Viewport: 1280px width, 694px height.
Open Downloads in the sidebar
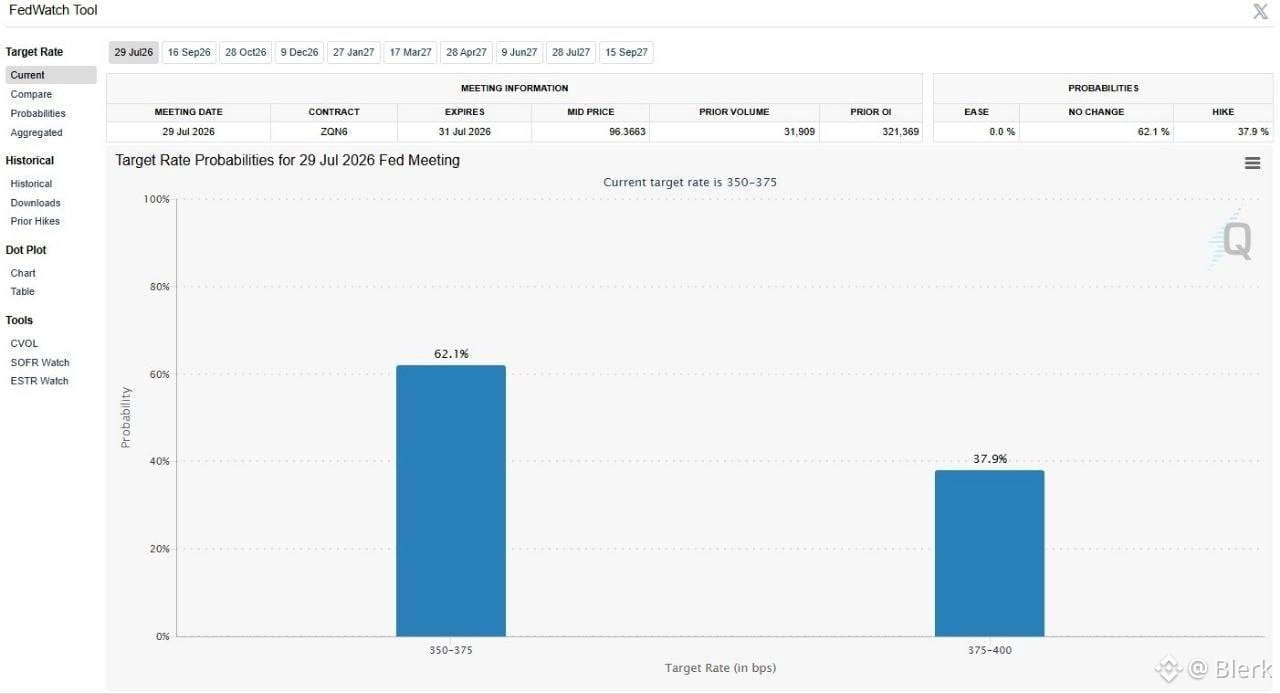tap(35, 203)
